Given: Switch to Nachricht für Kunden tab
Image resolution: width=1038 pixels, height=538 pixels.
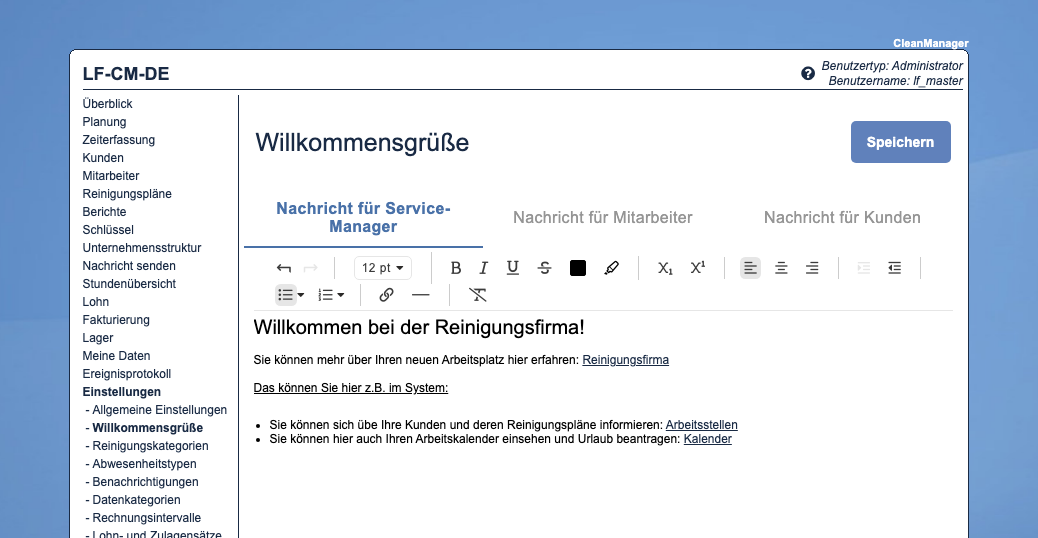Looking at the screenshot, I should (842, 218).
